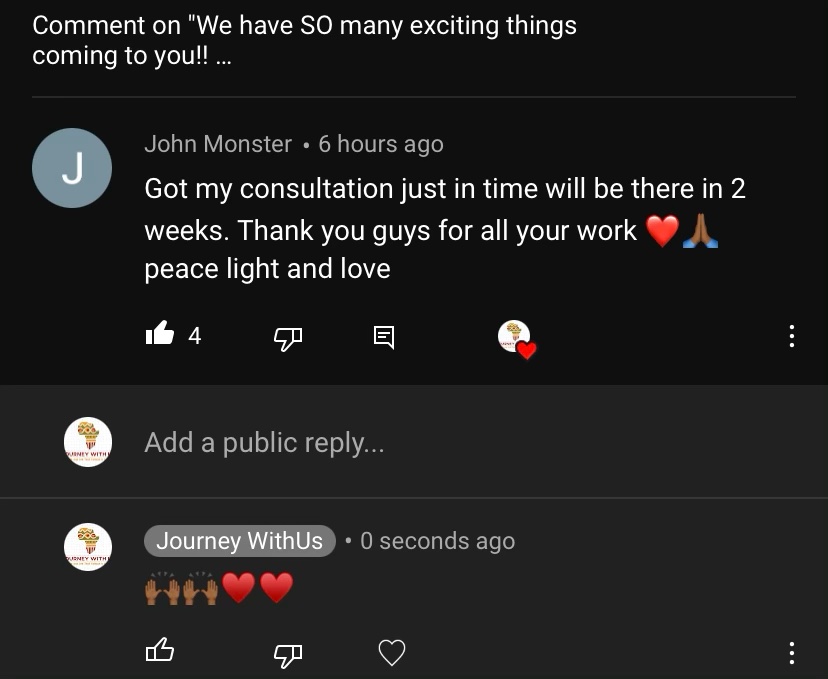
Task: Click the like count number 4
Action: 194,336
